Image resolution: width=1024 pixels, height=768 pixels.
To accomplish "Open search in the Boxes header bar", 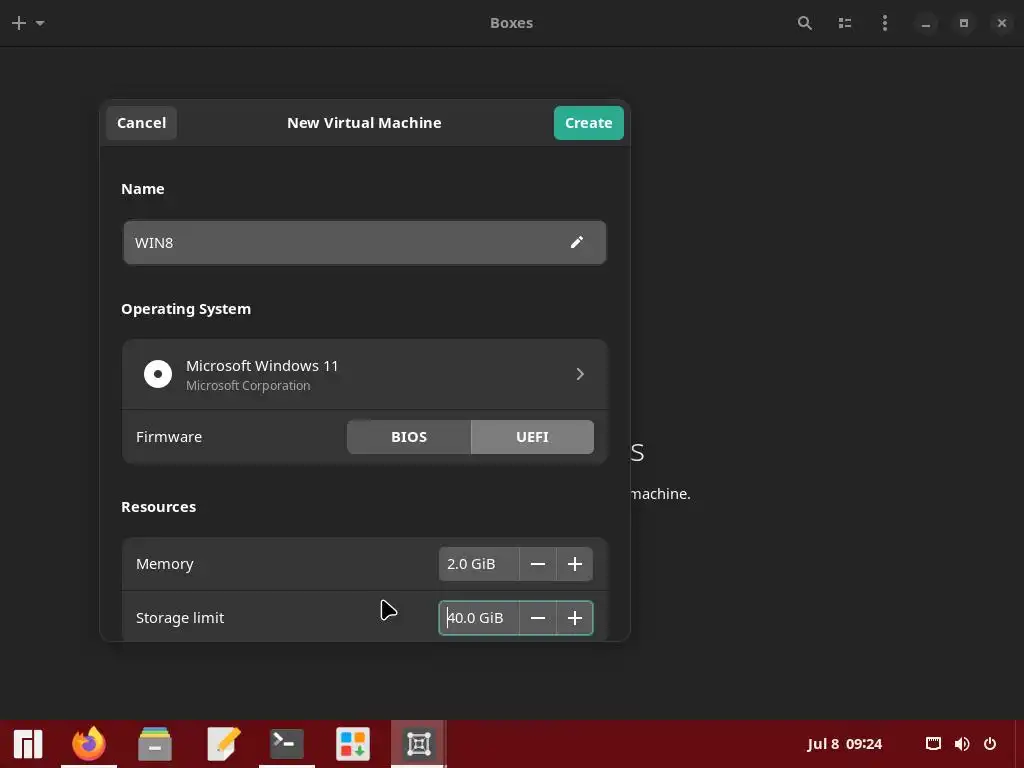I will pyautogui.click(x=805, y=23).
